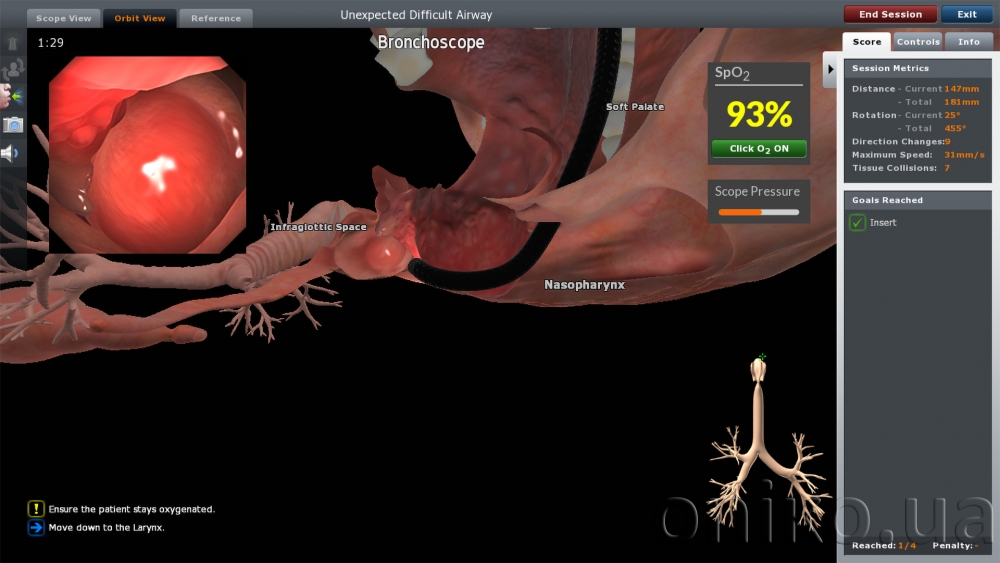Click the yellow exclamation oxygenation warning icon
The height and width of the screenshot is (563, 1000).
tap(36, 509)
